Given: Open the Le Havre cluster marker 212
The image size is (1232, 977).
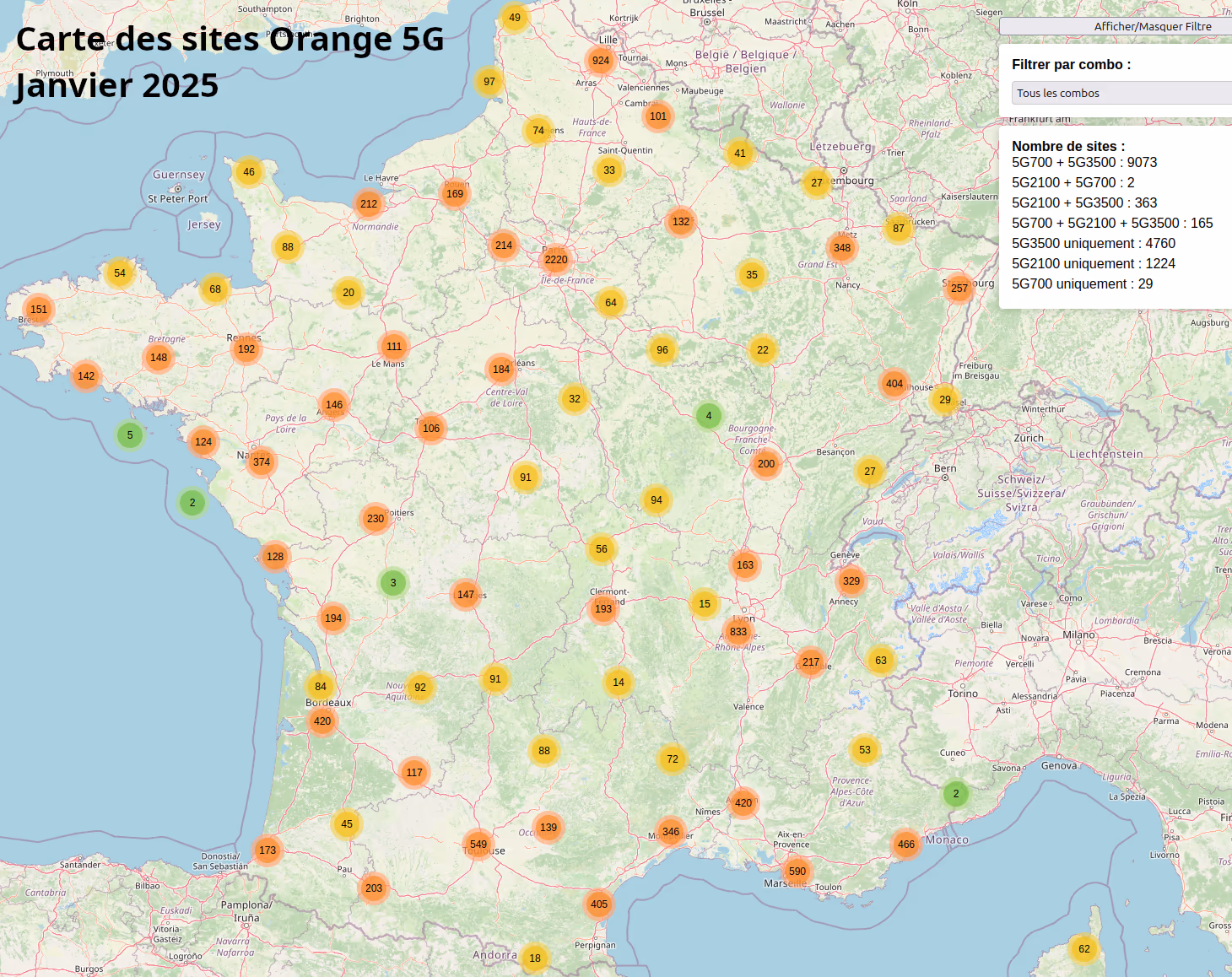Looking at the screenshot, I should (369, 204).
